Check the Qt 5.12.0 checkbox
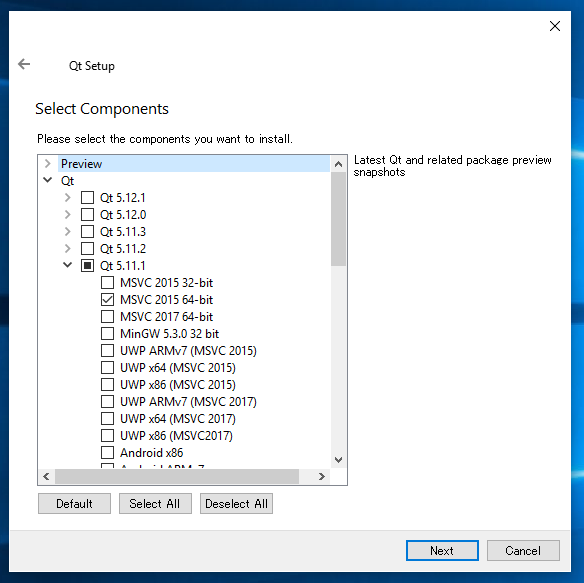 [x=87, y=215]
